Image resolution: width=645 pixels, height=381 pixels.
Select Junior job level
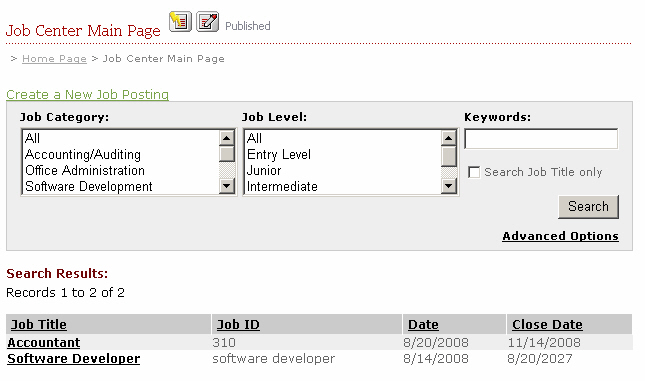pyautogui.click(x=343, y=170)
